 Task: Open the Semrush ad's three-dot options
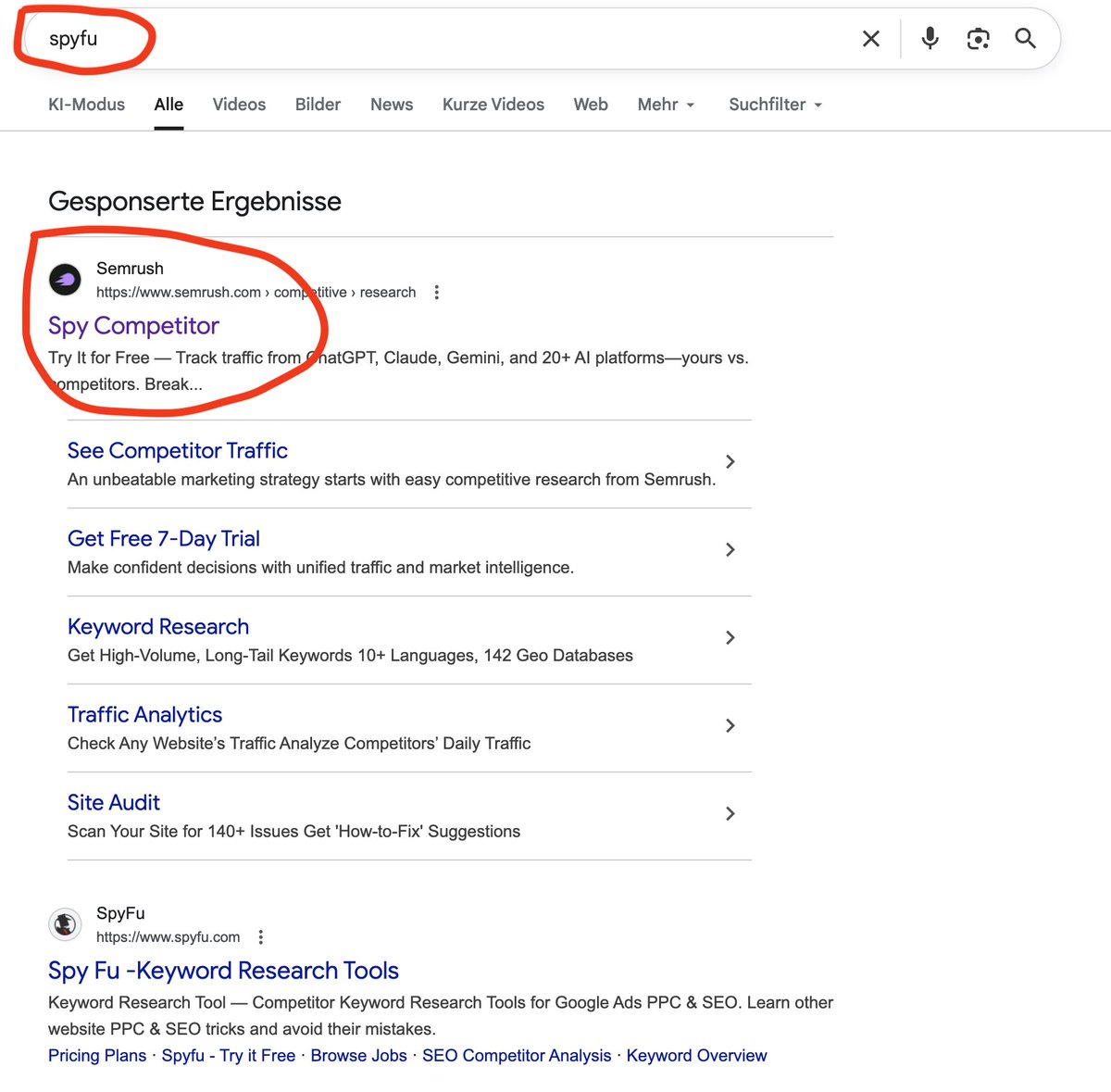(x=437, y=293)
